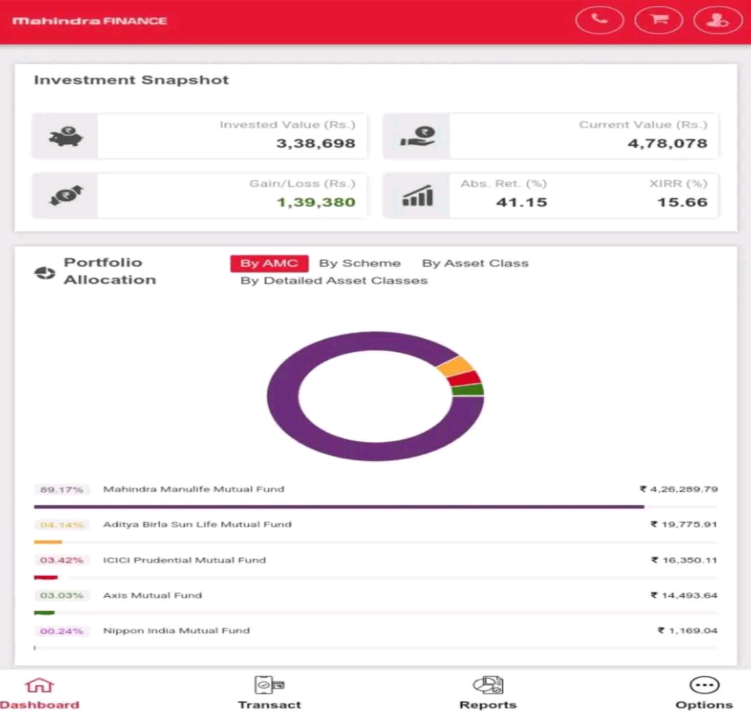Click the Portfolio Allocation heading
Image resolution: width=751 pixels, height=720 pixels.
coord(110,271)
